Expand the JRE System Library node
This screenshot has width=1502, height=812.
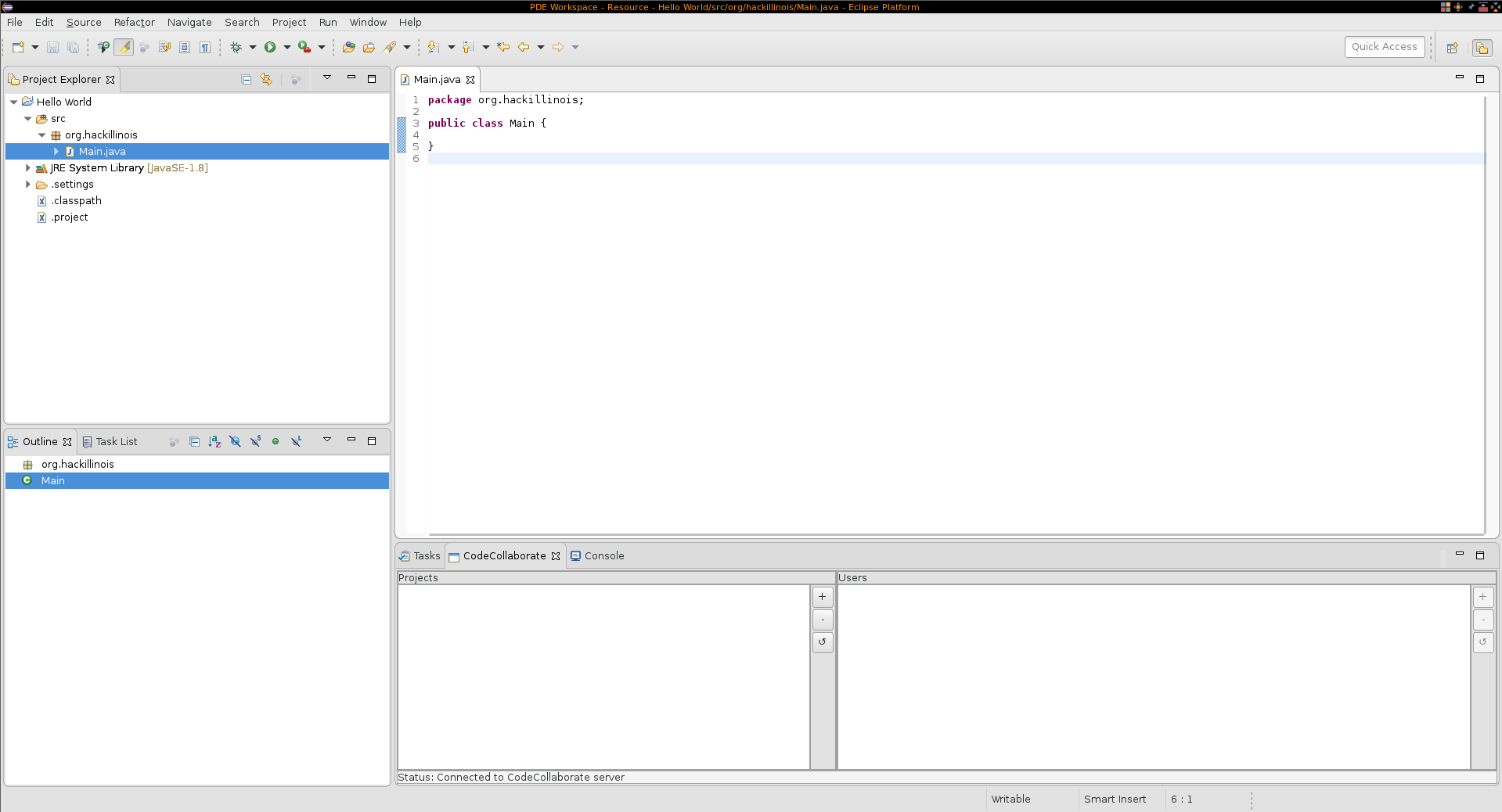27,168
